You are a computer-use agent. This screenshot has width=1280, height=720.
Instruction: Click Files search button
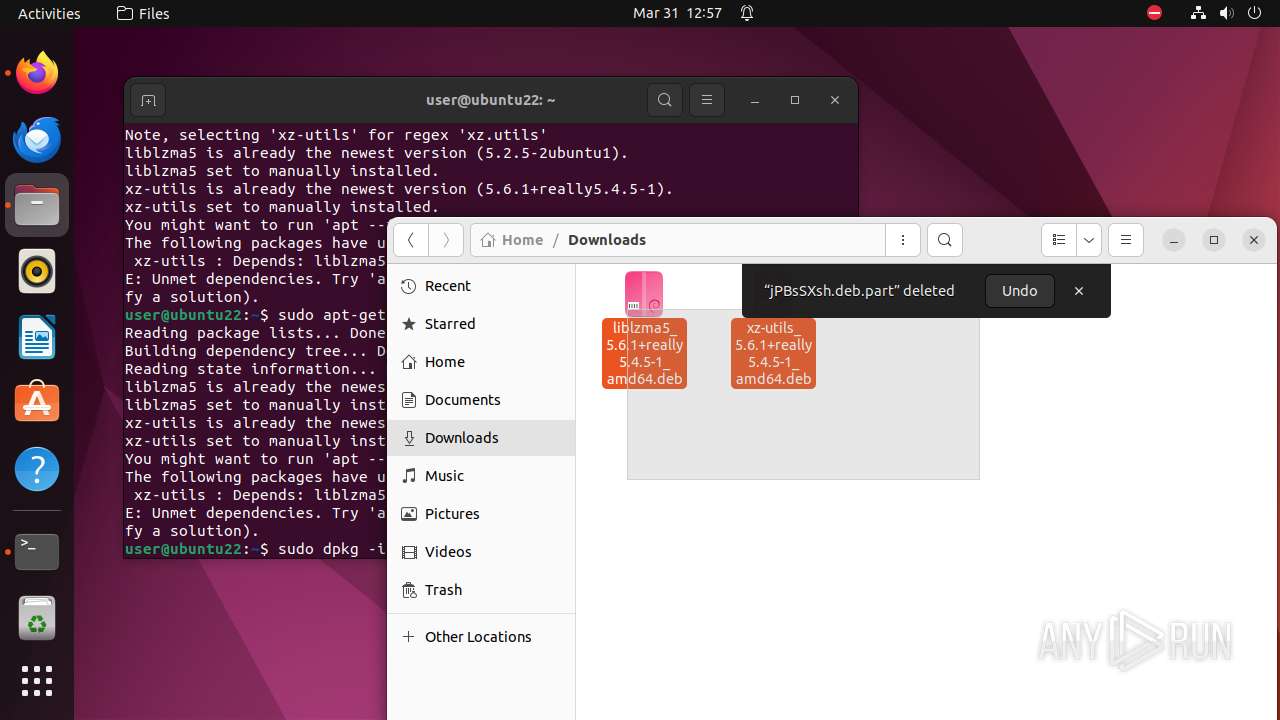coord(945,240)
